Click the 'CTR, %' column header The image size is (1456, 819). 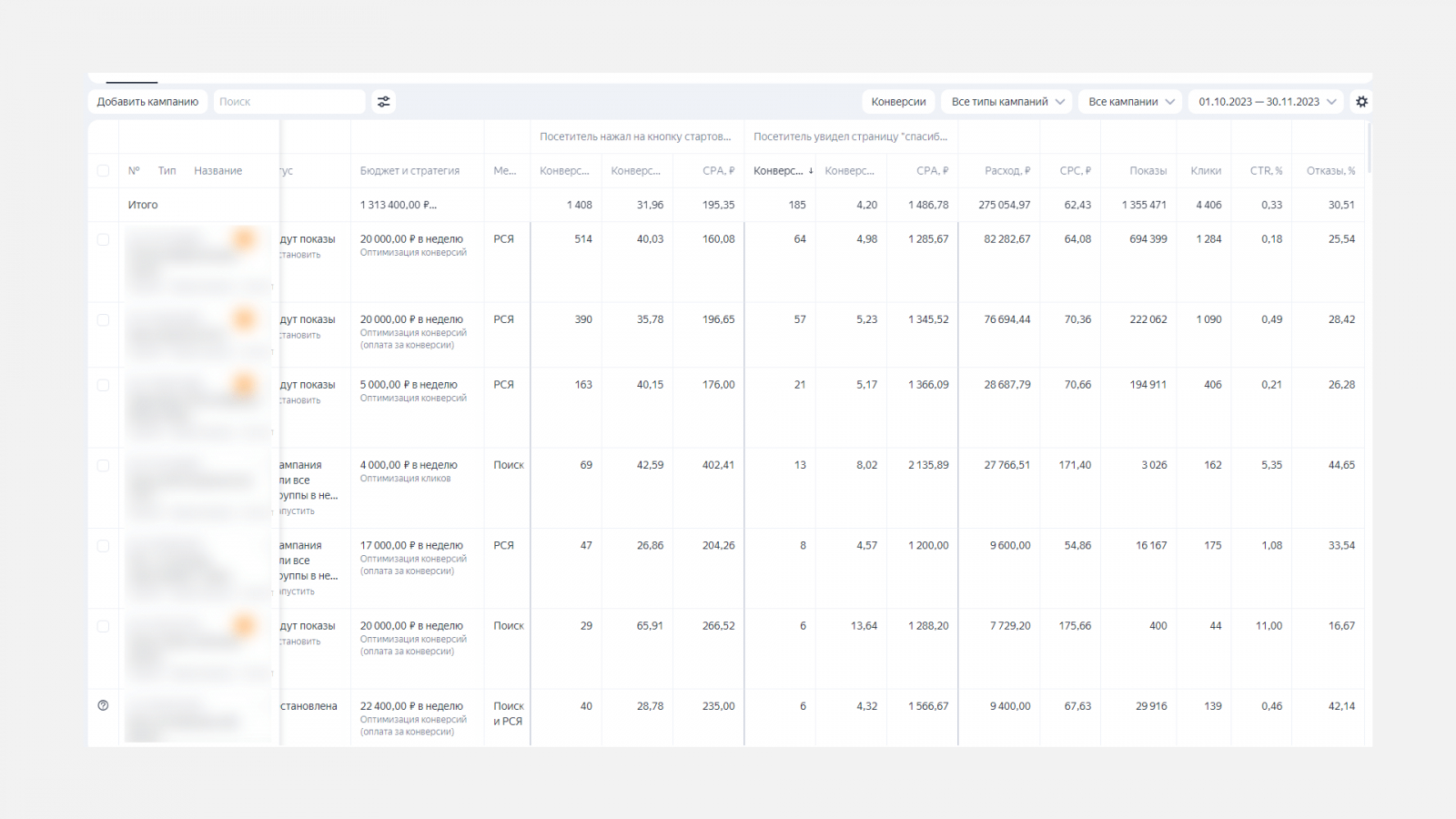pos(1265,171)
